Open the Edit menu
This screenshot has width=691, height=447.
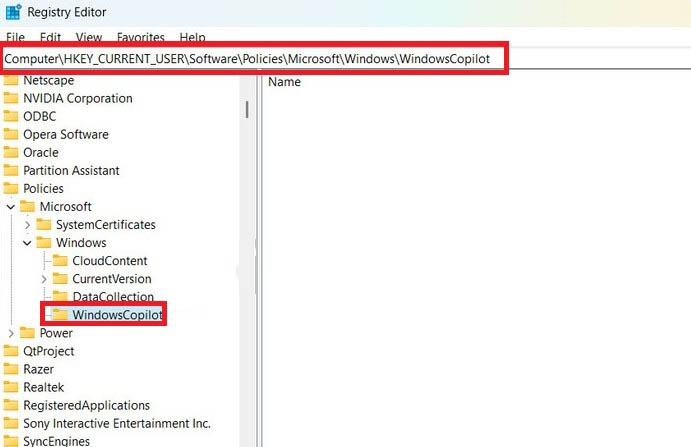tap(50, 37)
